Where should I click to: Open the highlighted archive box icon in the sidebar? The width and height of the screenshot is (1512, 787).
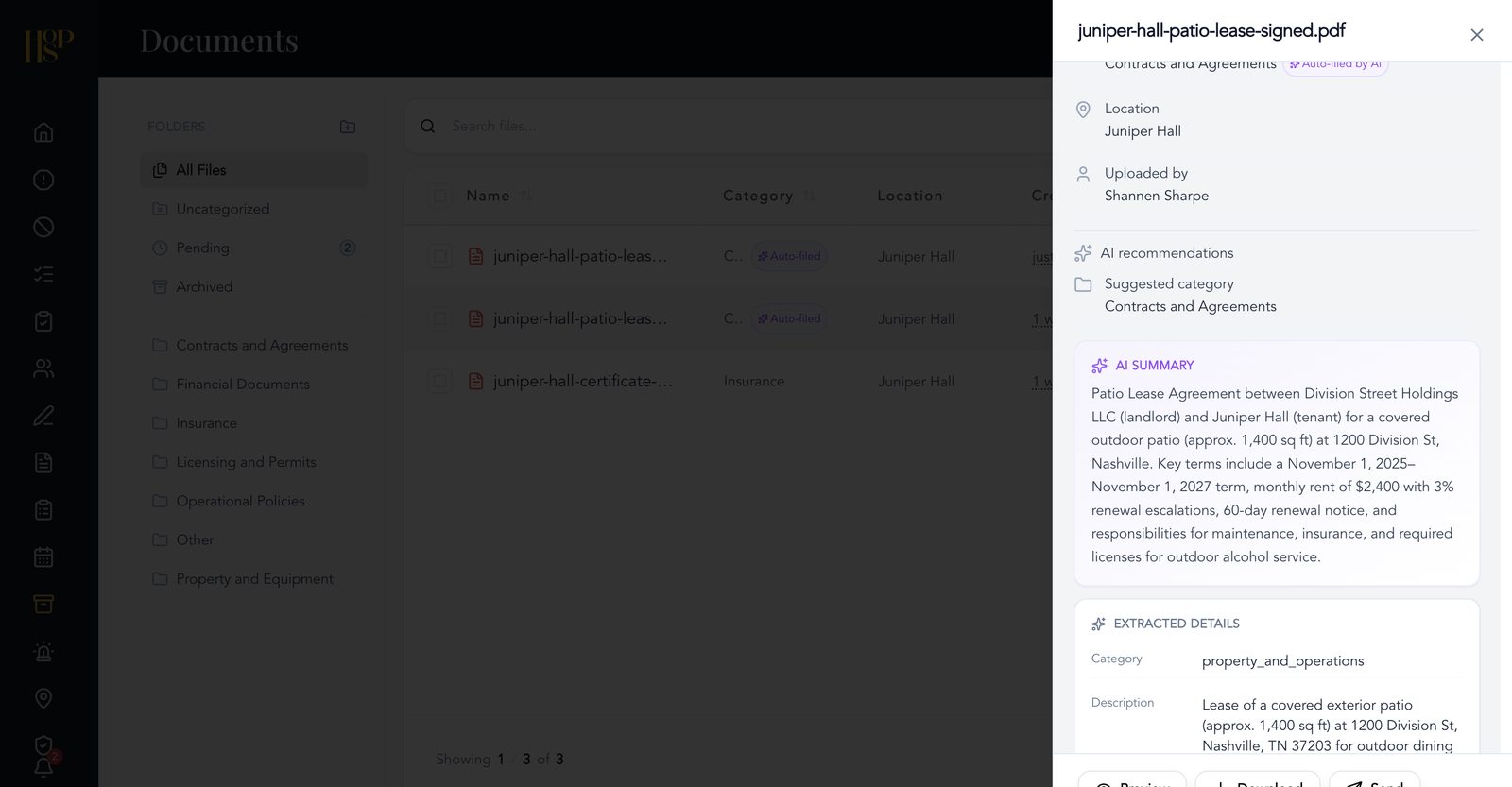(x=43, y=604)
